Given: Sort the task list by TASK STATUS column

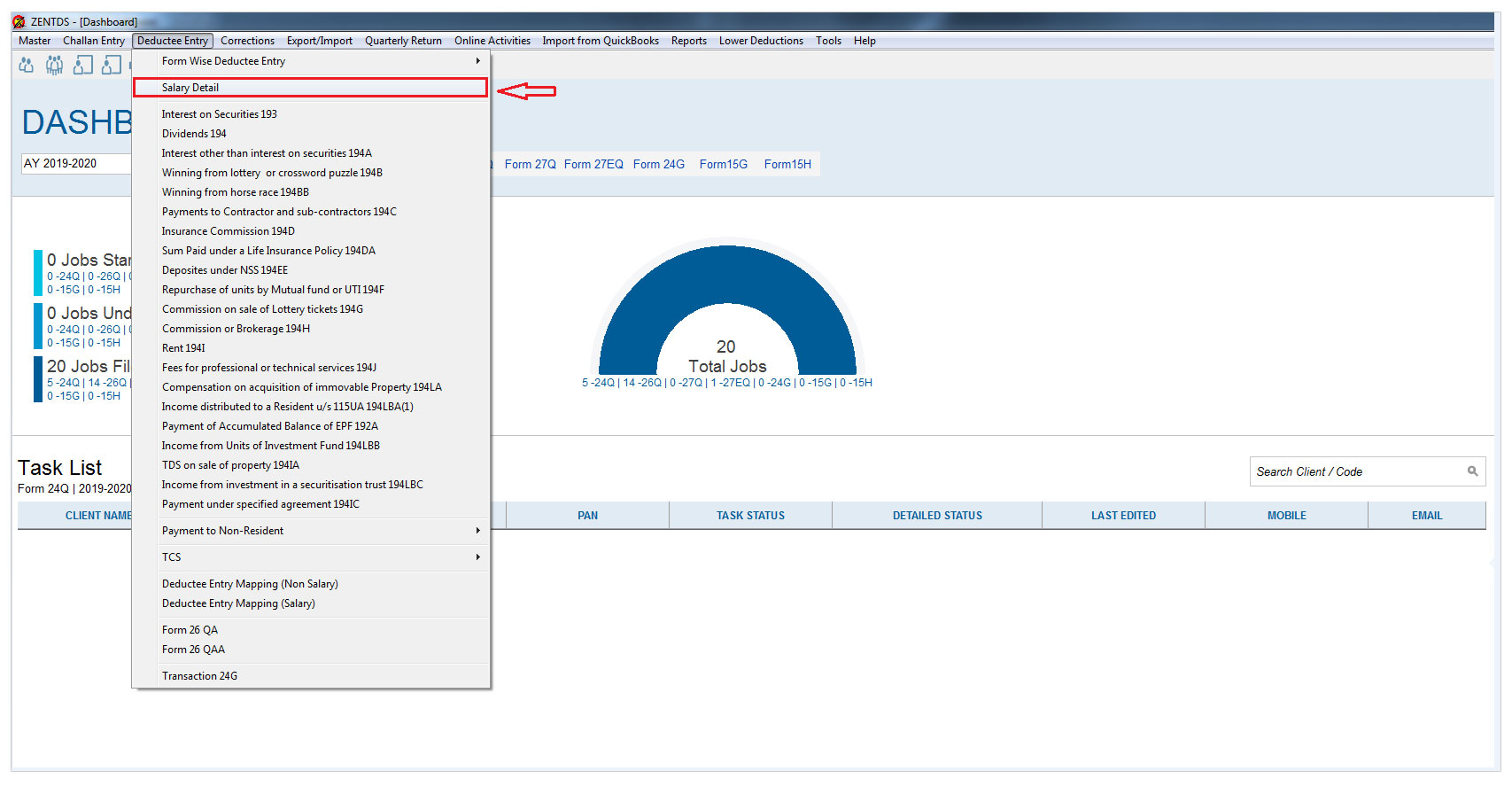Looking at the screenshot, I should (x=751, y=516).
